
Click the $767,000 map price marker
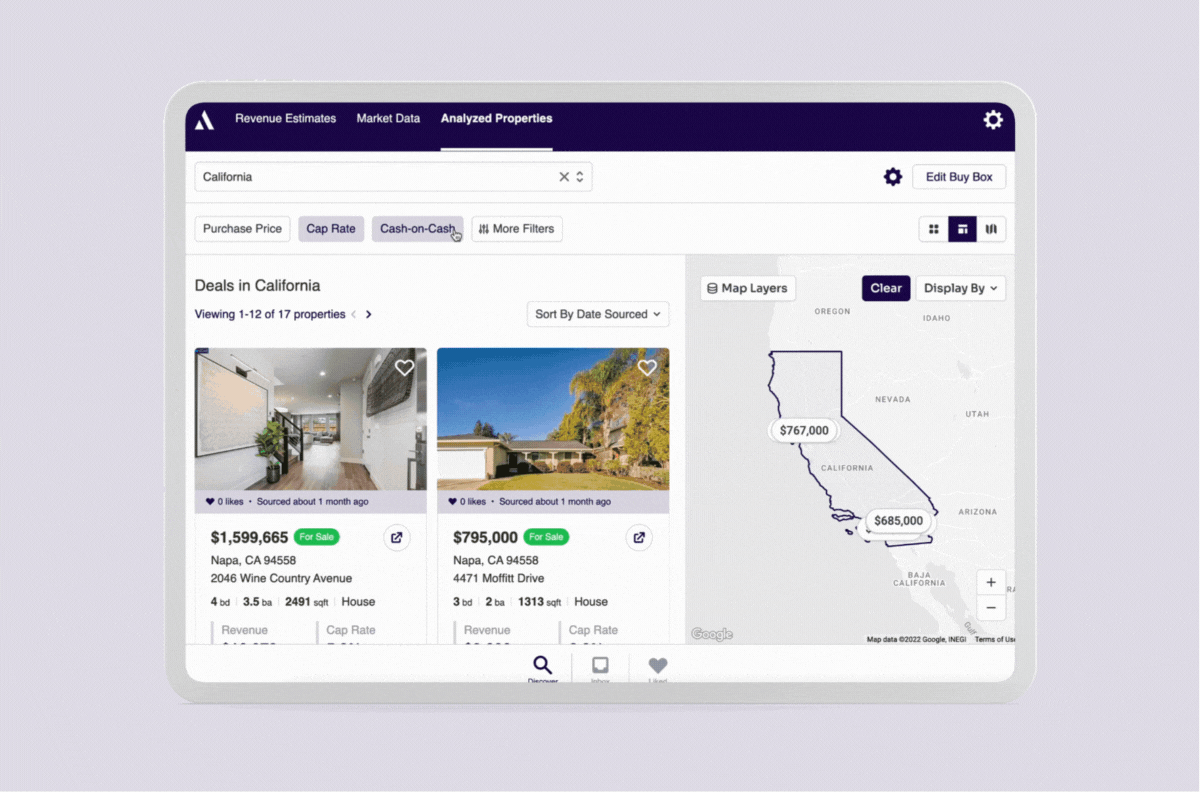click(804, 431)
